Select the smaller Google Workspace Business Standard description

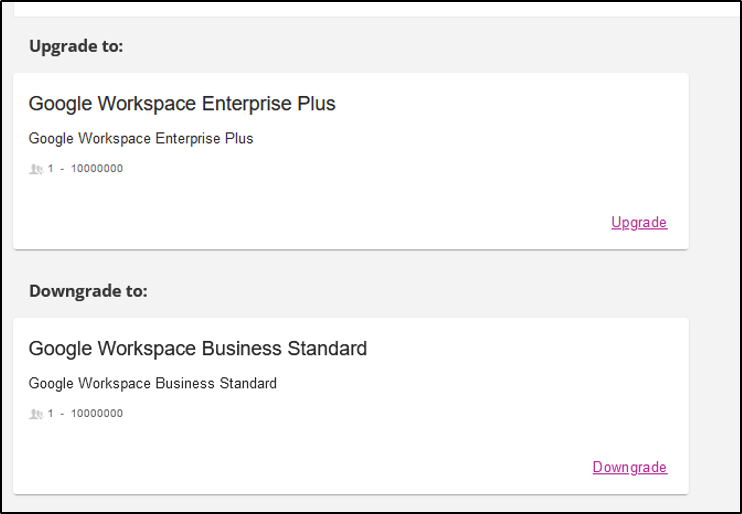pyautogui.click(x=153, y=383)
